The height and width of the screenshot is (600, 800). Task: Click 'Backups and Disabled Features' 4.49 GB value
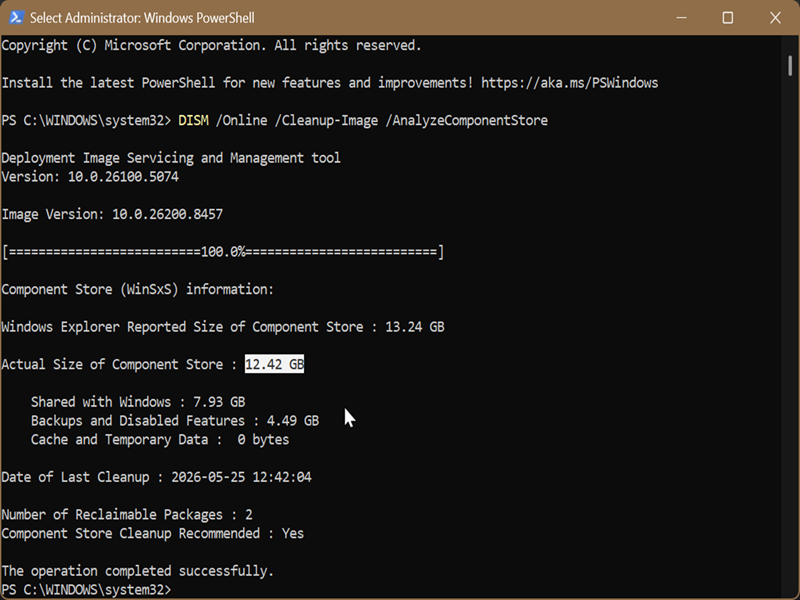click(x=293, y=420)
